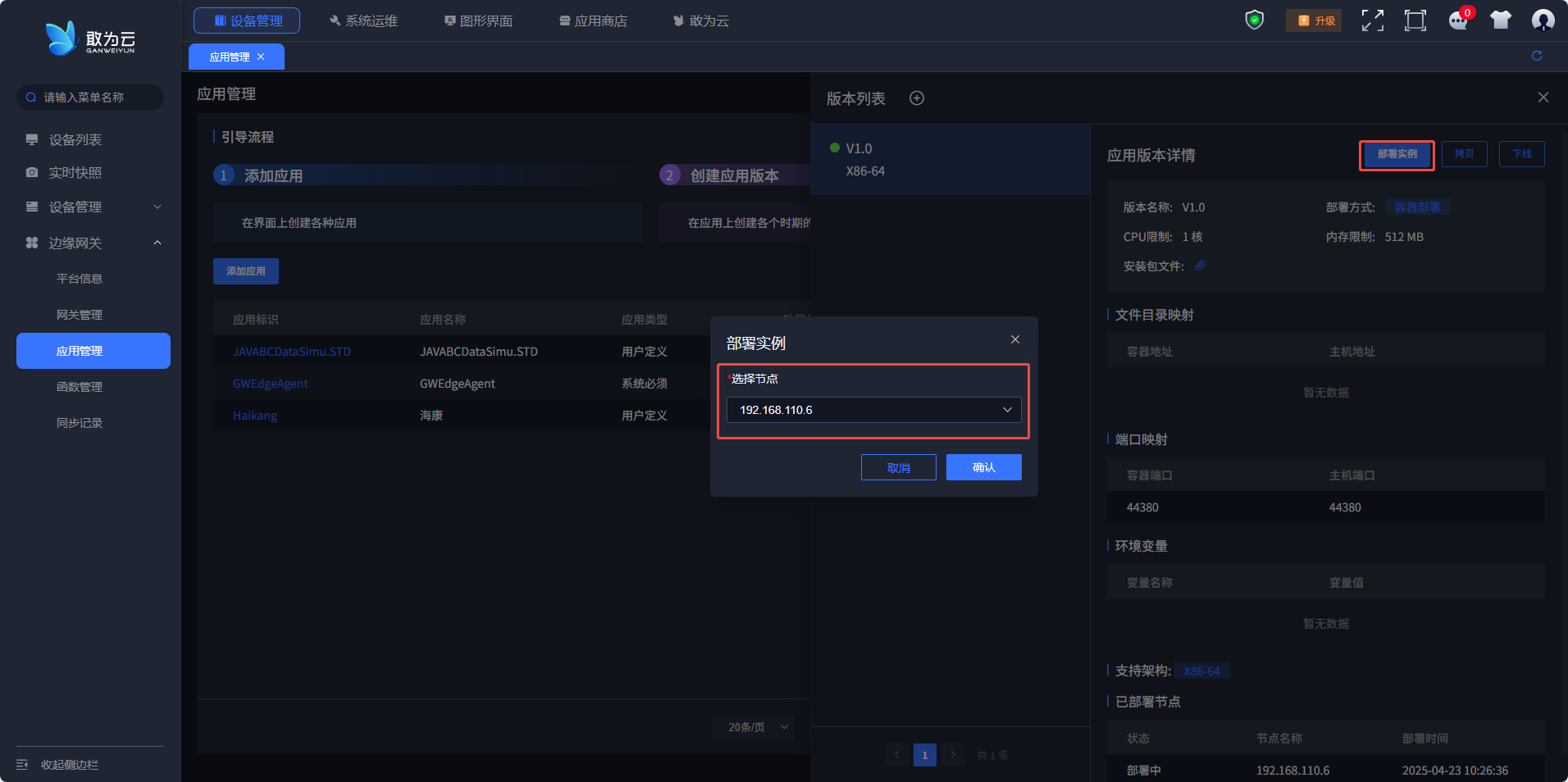Click deployed node name 192.168.110.6
The height and width of the screenshot is (782, 1568).
pyautogui.click(x=1292, y=771)
